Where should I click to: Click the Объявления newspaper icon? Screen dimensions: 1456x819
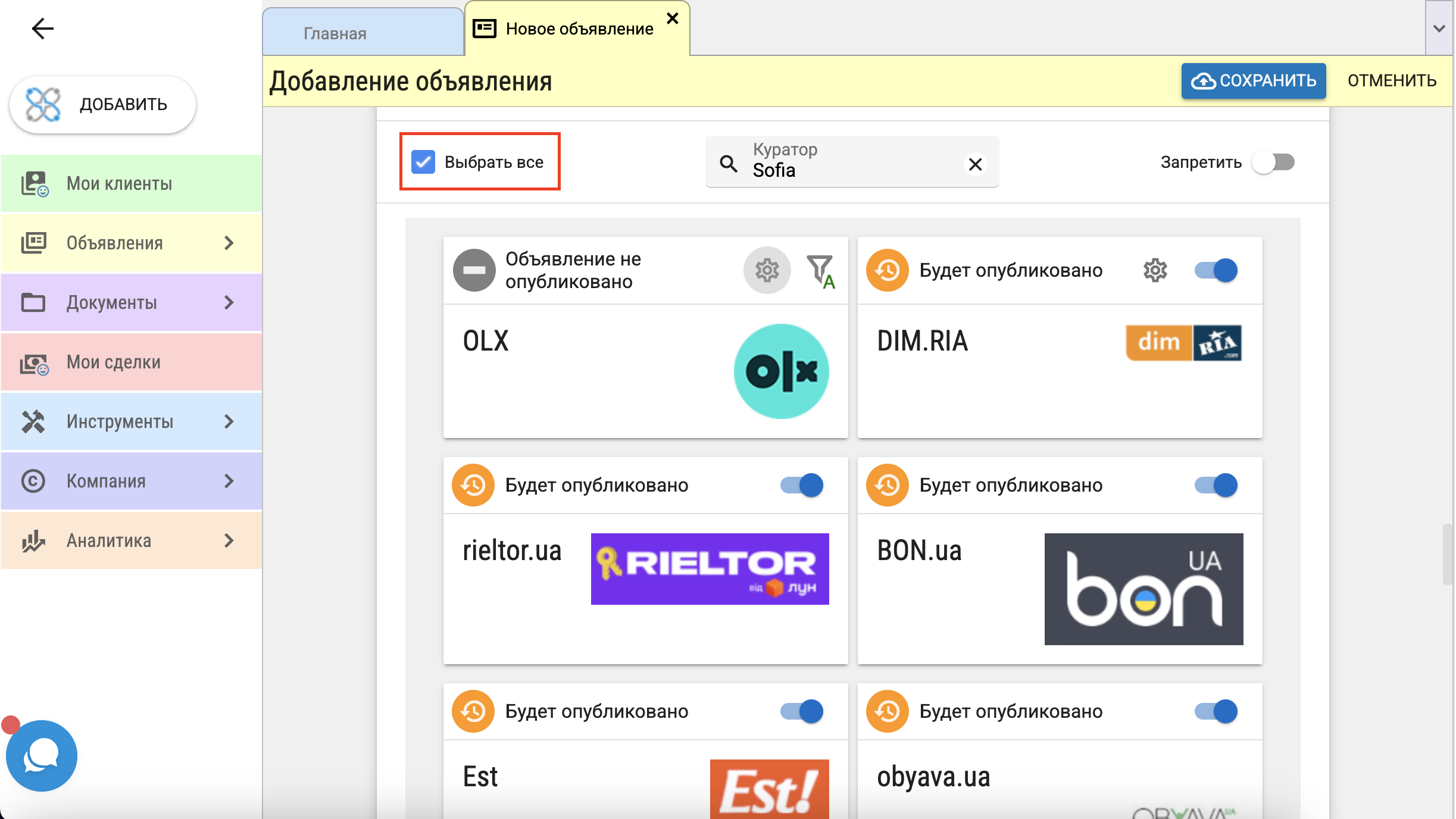pyautogui.click(x=33, y=243)
